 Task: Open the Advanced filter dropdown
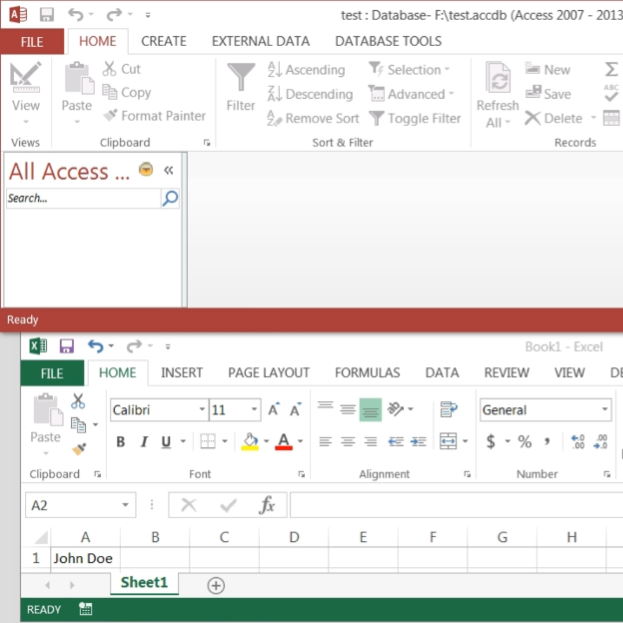coord(411,94)
